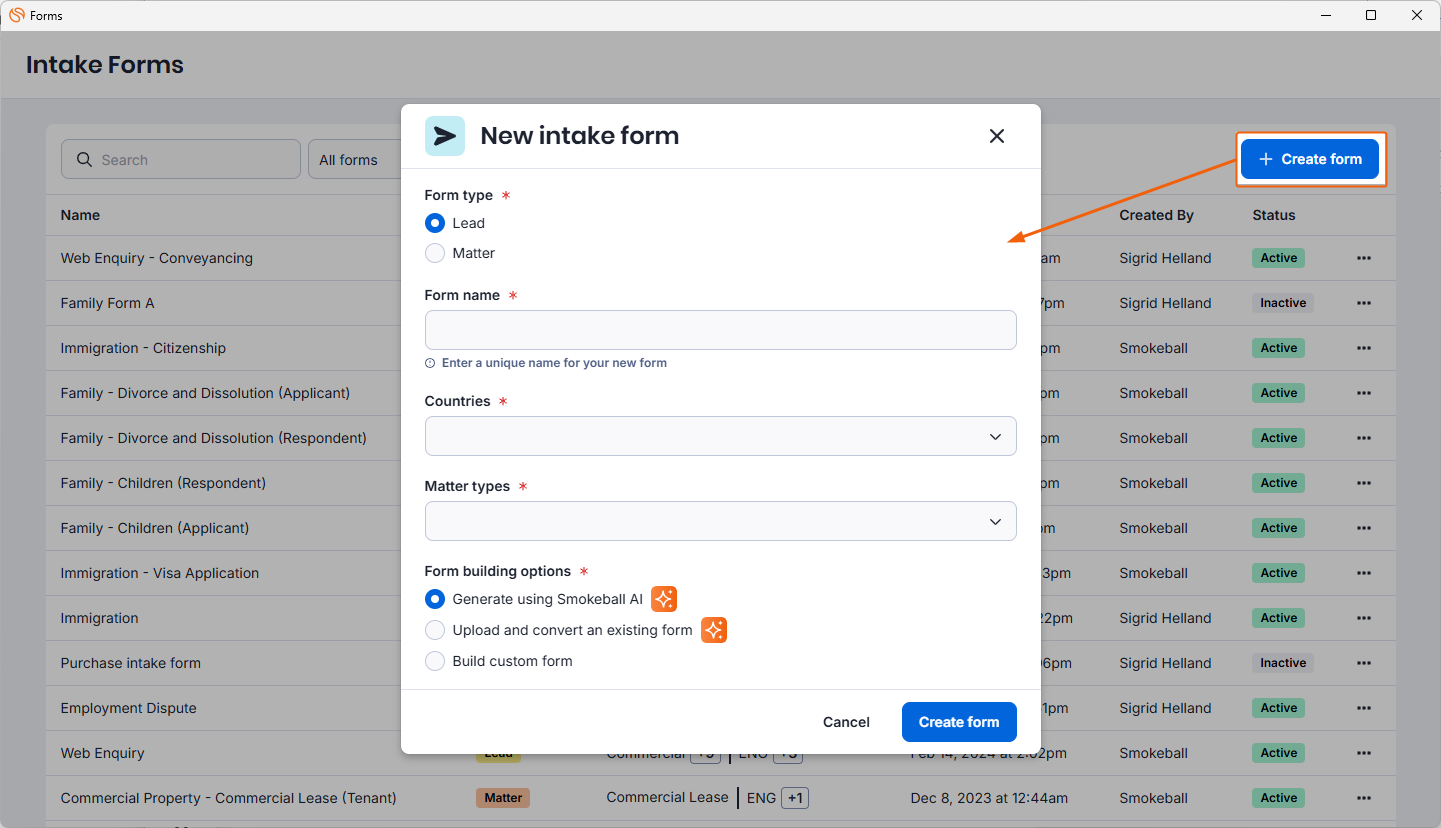Open the options menu for Web Enquiry - Conveyancing
This screenshot has width=1441, height=828.
pyautogui.click(x=1364, y=258)
